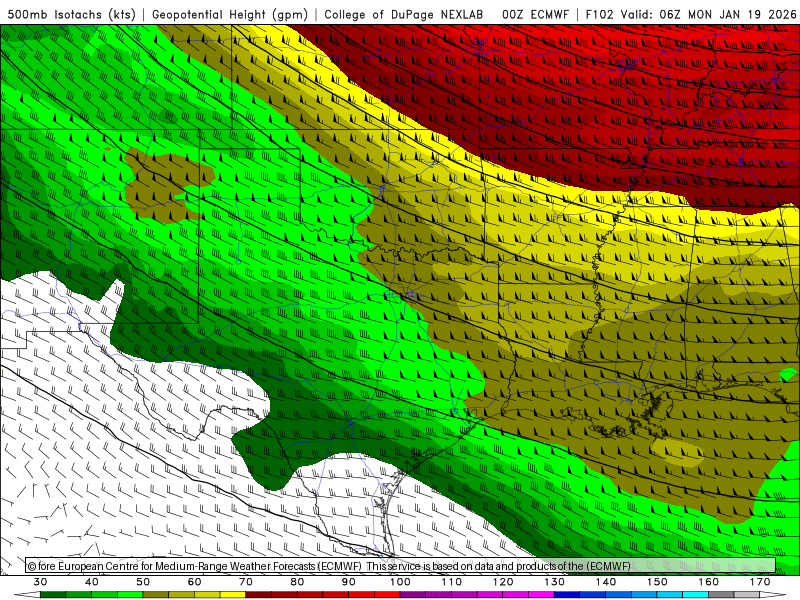Click the '90' value on the color scale

348,582
